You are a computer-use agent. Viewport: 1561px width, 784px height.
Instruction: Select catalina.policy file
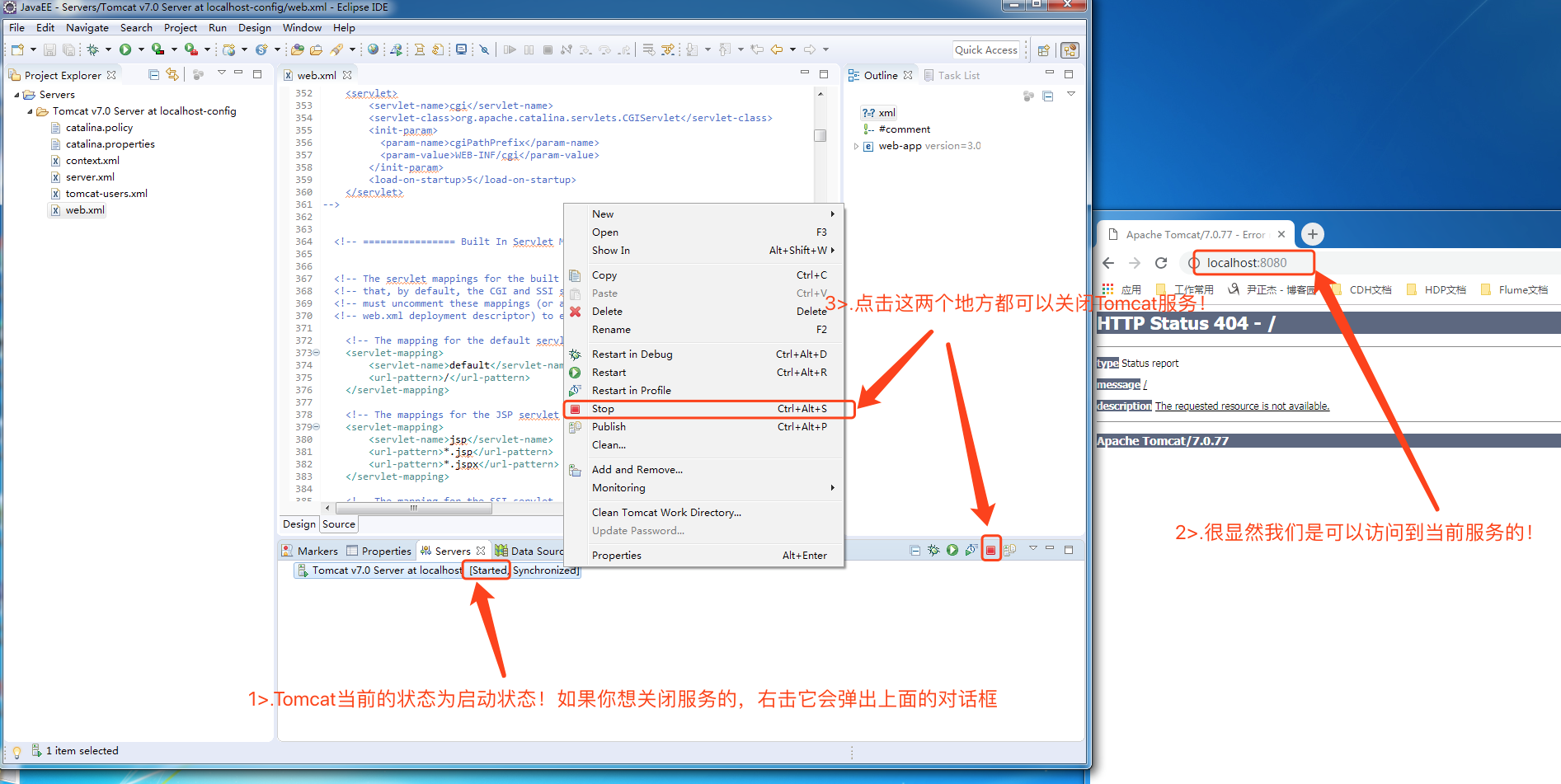[99, 128]
